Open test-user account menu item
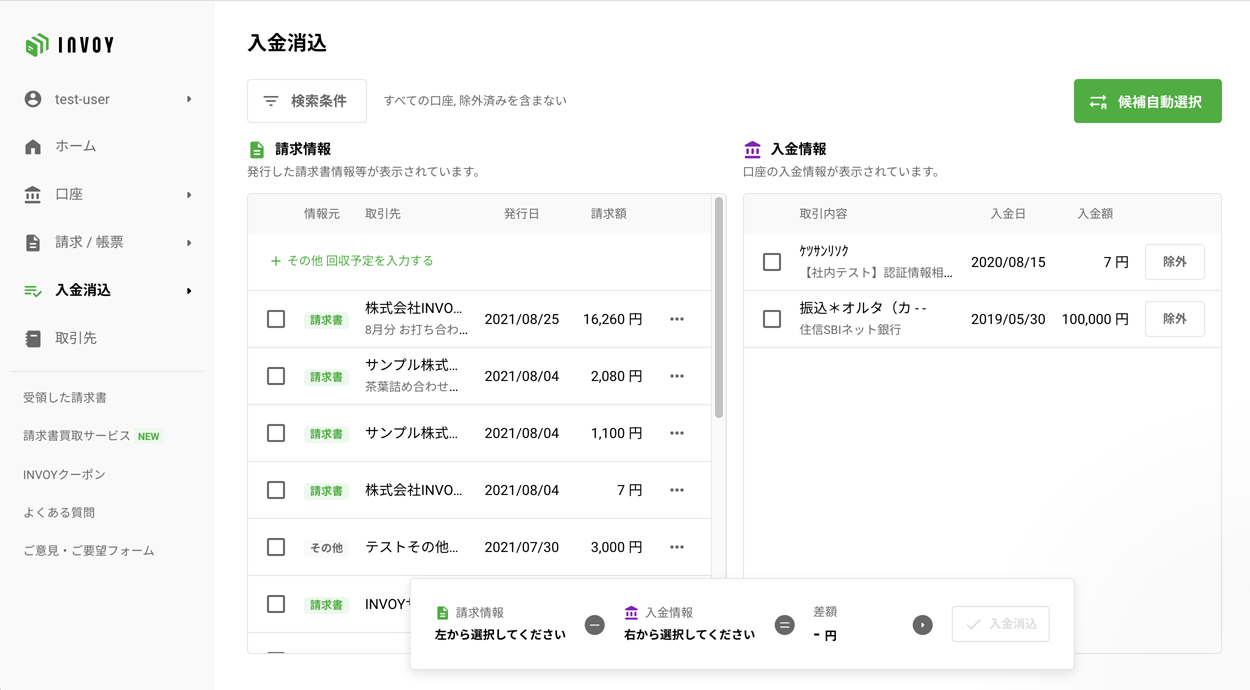Viewport: 1250px width, 690px height. pos(82,99)
